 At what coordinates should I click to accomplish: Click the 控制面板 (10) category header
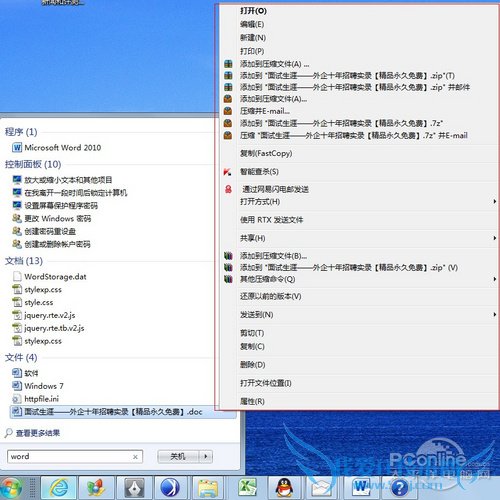33,164
